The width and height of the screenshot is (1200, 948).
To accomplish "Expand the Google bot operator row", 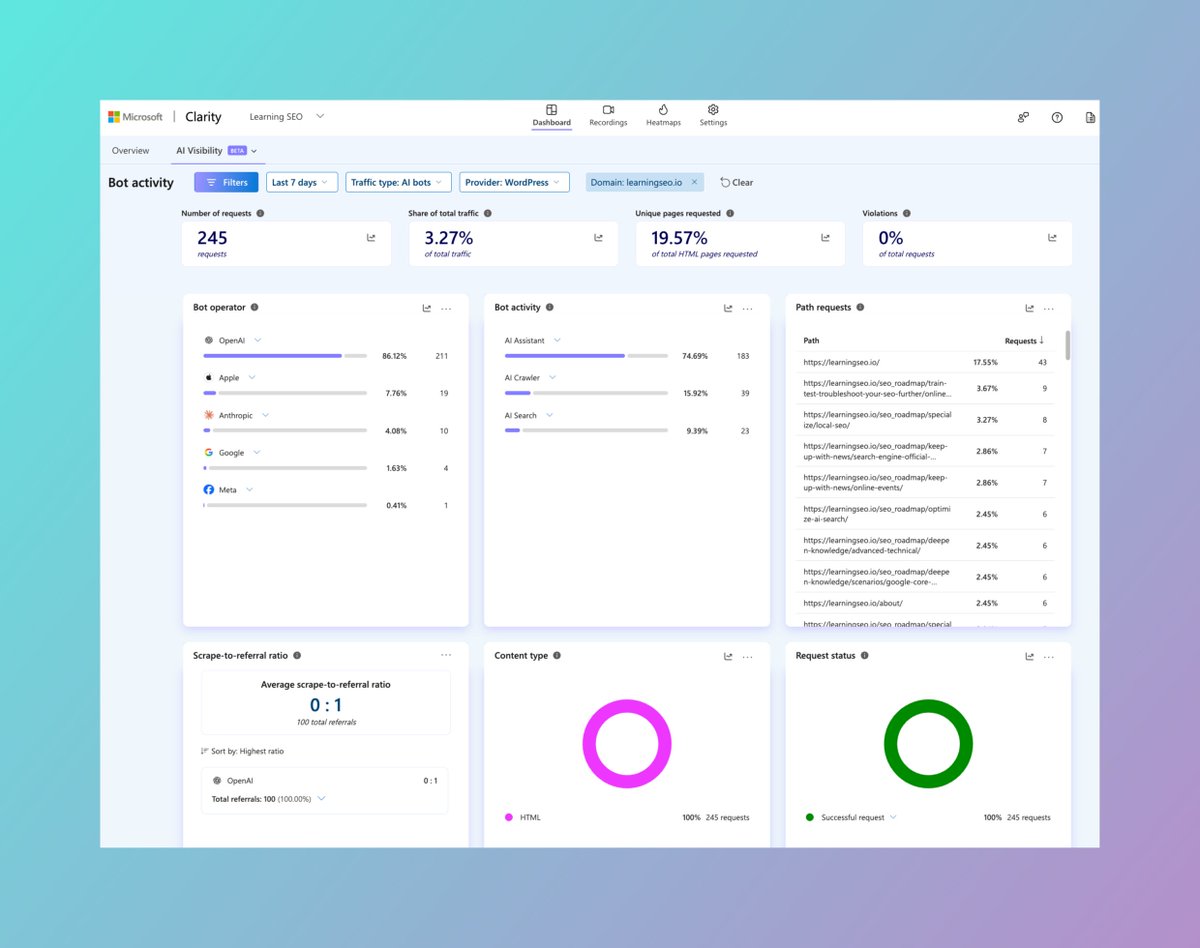I will pos(257,452).
